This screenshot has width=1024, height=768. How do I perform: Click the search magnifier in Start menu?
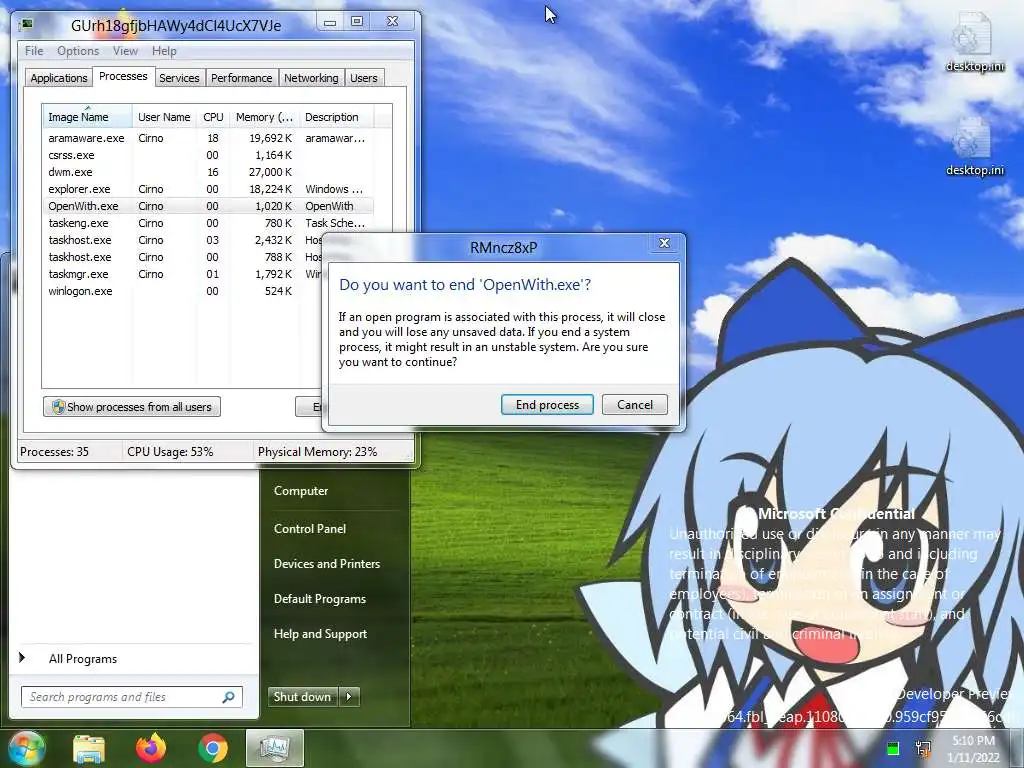(x=229, y=697)
